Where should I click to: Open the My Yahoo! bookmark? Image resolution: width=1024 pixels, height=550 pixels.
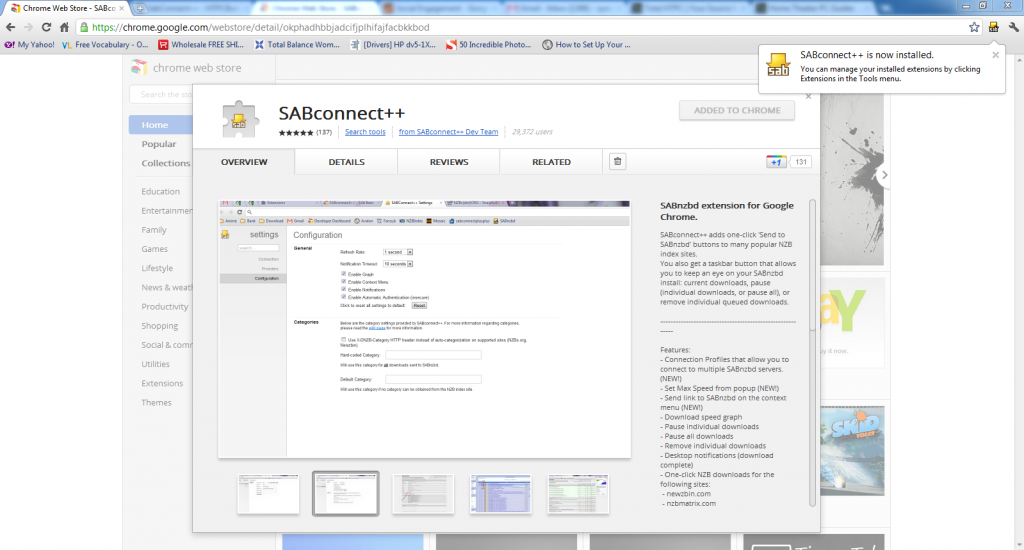point(30,45)
